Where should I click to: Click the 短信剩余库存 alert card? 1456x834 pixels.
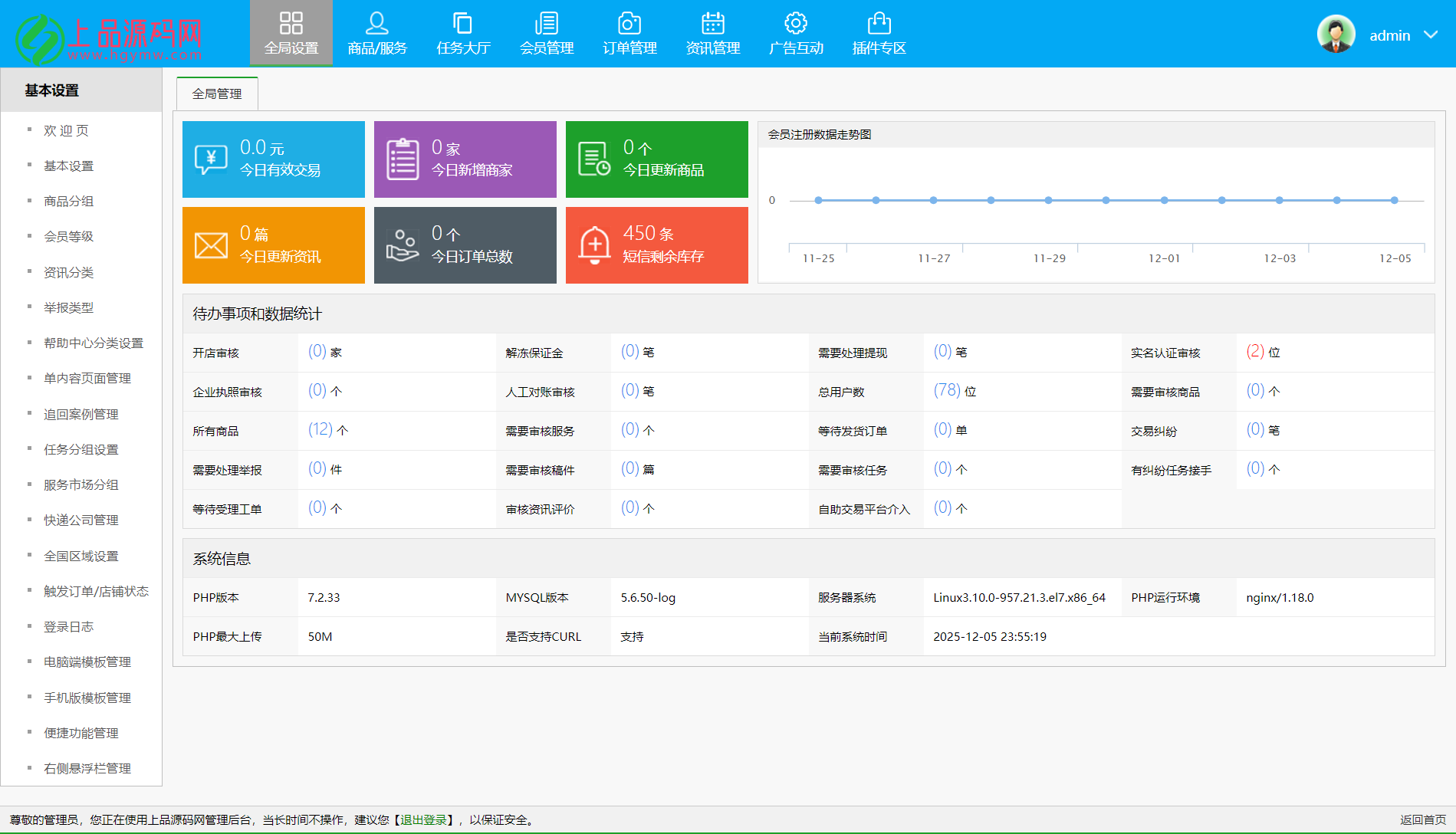coord(656,245)
